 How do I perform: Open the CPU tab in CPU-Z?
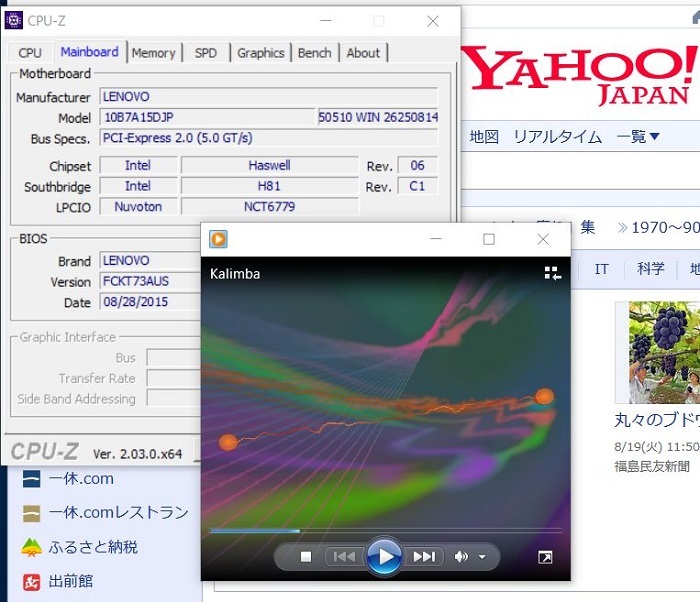coord(30,53)
